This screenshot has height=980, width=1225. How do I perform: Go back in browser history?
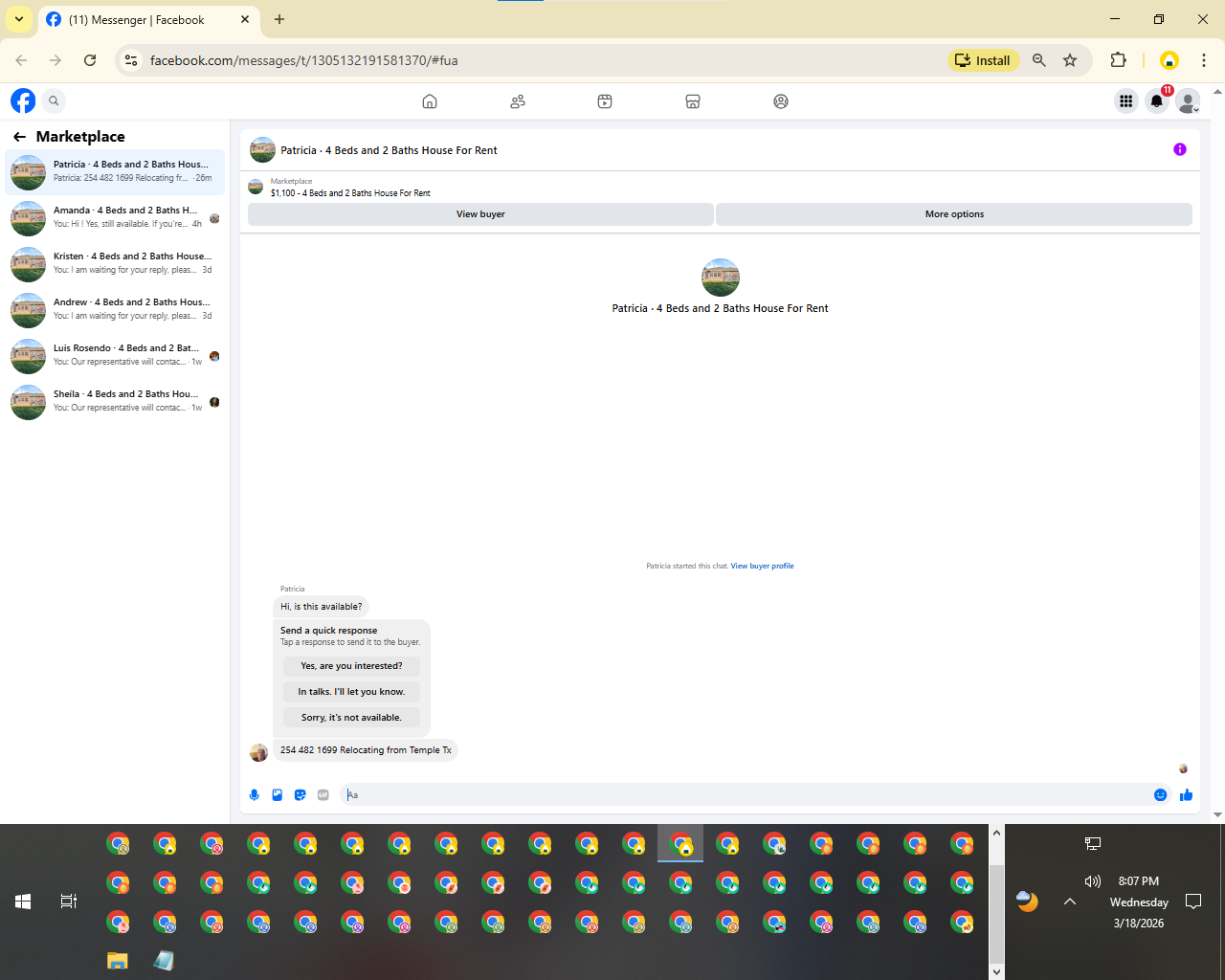click(x=21, y=60)
